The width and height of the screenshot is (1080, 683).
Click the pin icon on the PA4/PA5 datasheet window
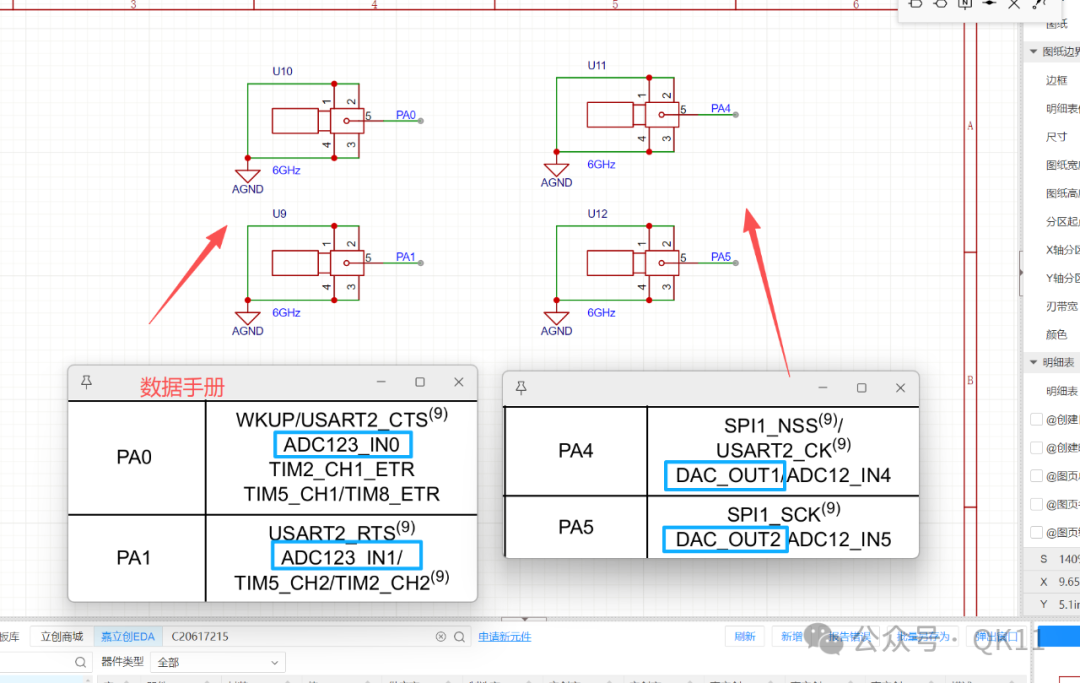(x=521, y=388)
